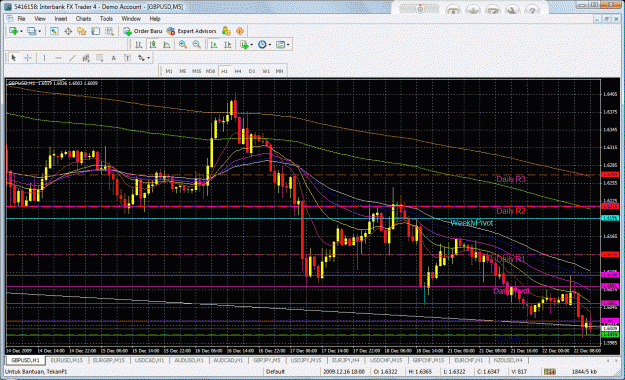625x380 pixels.
Task: Open the Terminal panel icon
Action: click(96, 31)
